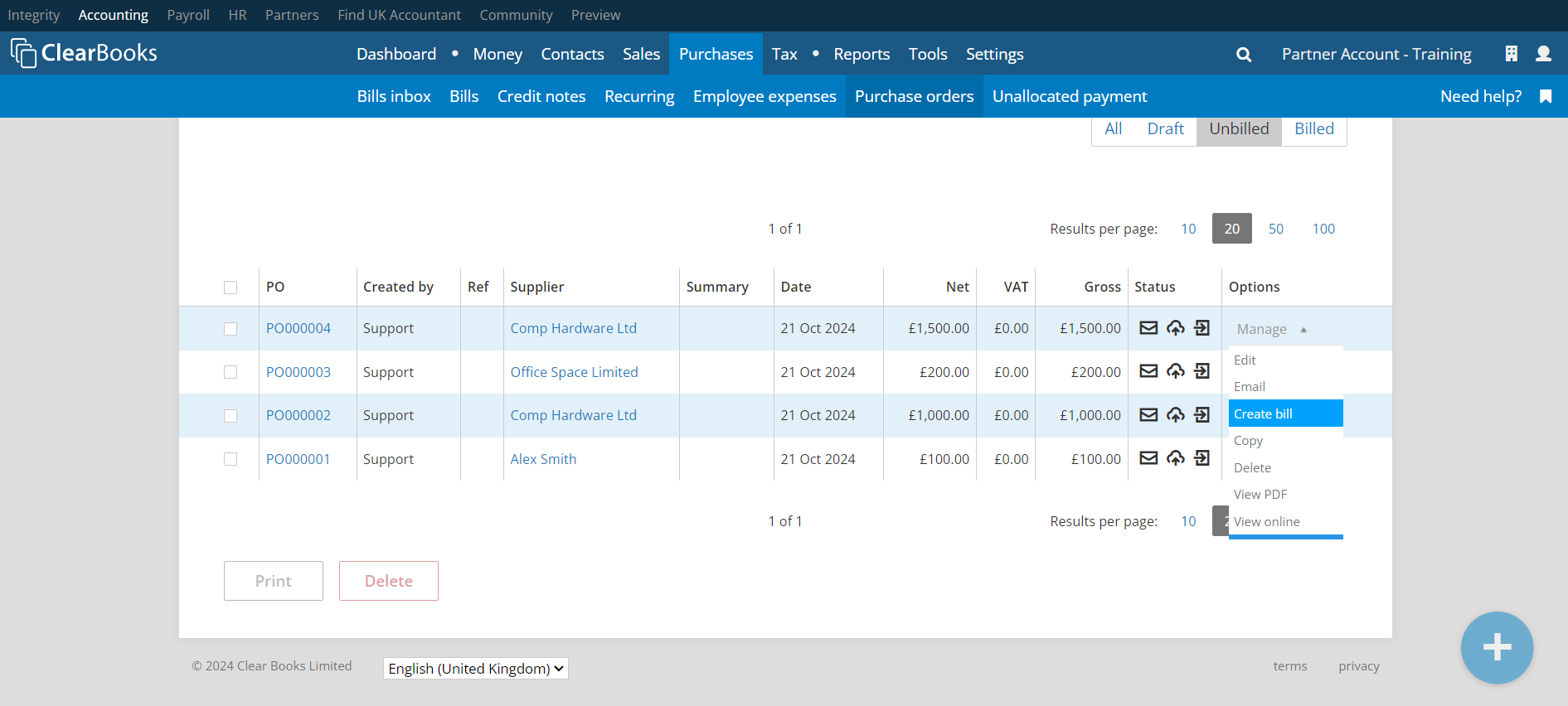Tick the checkbox for PO000001
This screenshot has width=1568, height=706.
tap(231, 459)
